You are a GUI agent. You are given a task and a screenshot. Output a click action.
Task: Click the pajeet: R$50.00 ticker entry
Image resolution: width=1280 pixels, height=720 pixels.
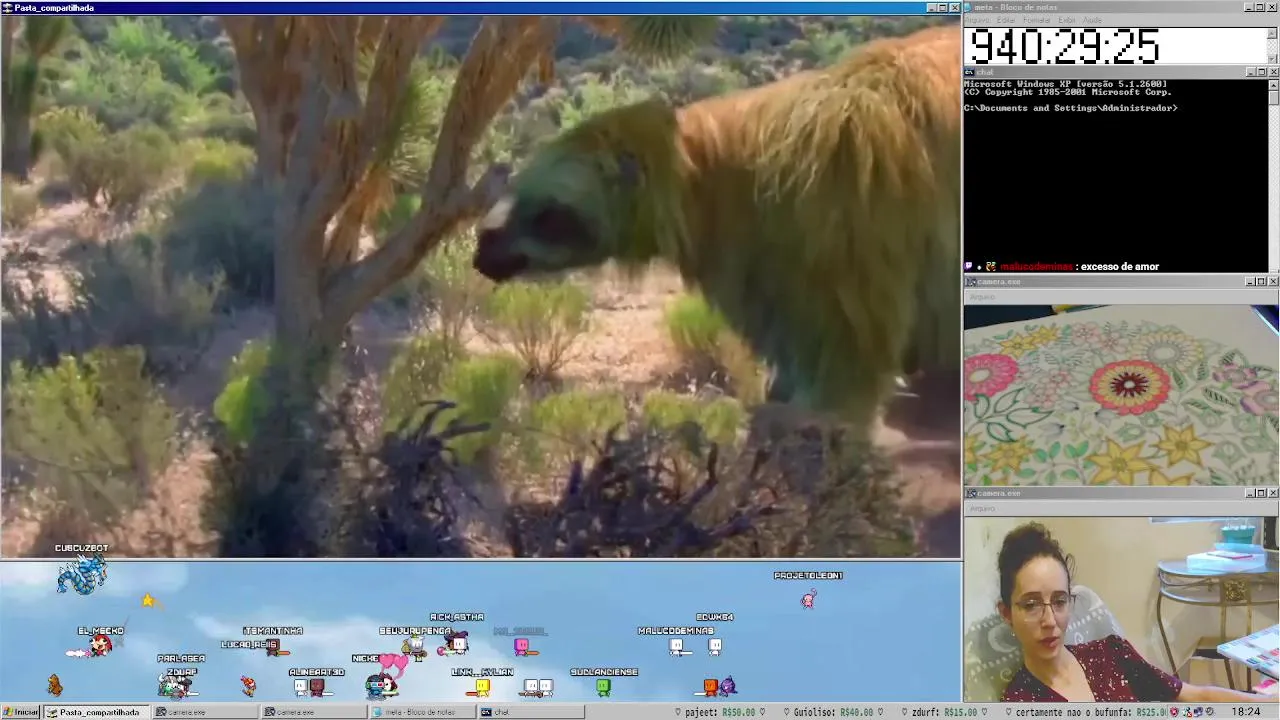coord(720,712)
